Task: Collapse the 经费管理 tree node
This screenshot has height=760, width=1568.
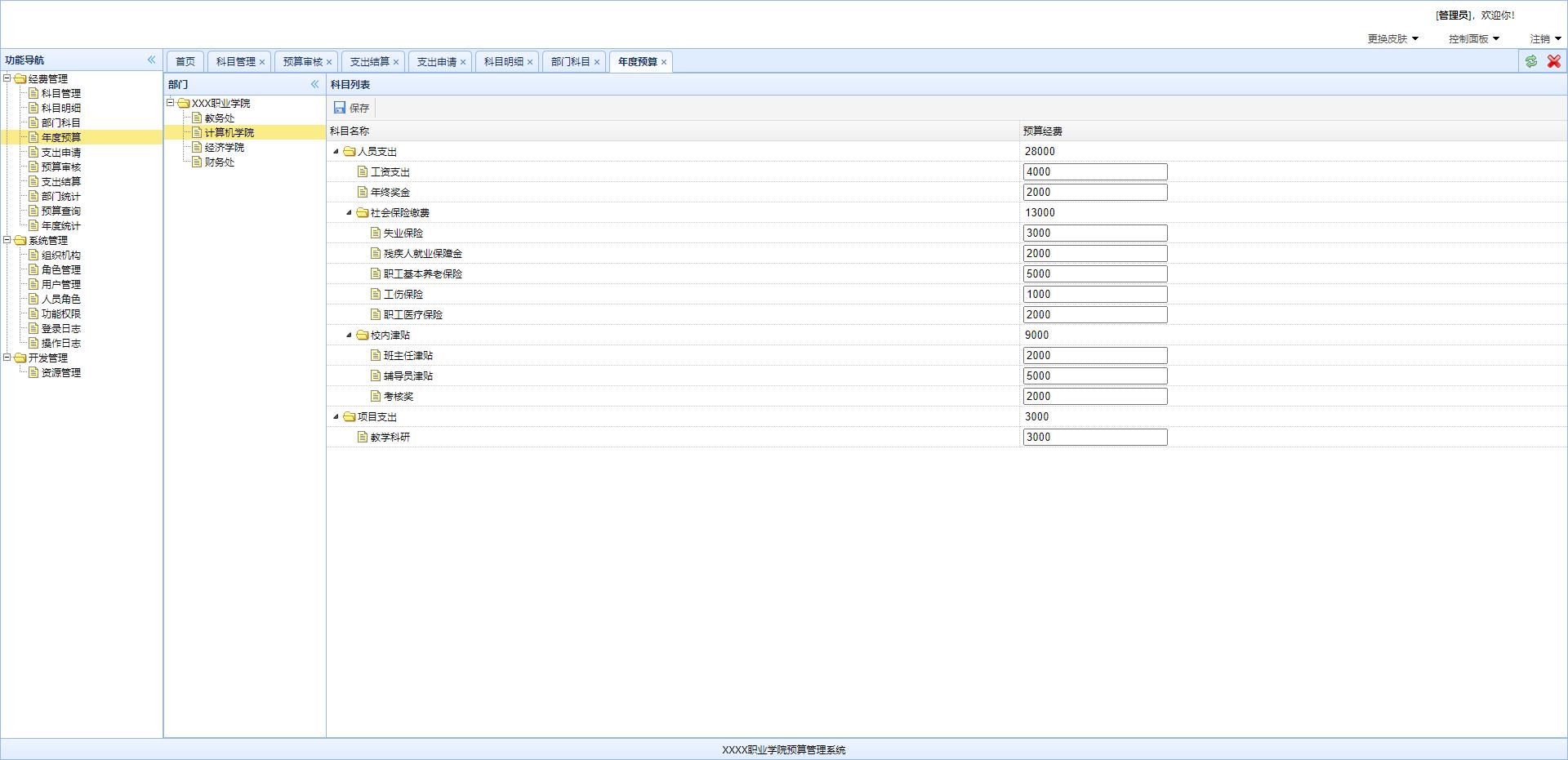Action: point(7,78)
